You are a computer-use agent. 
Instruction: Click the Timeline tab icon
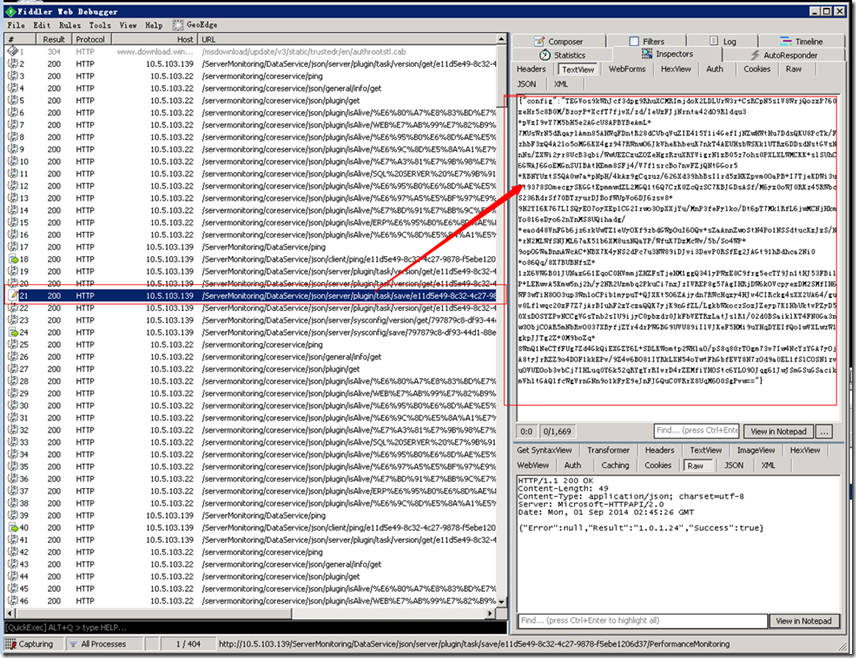point(786,41)
